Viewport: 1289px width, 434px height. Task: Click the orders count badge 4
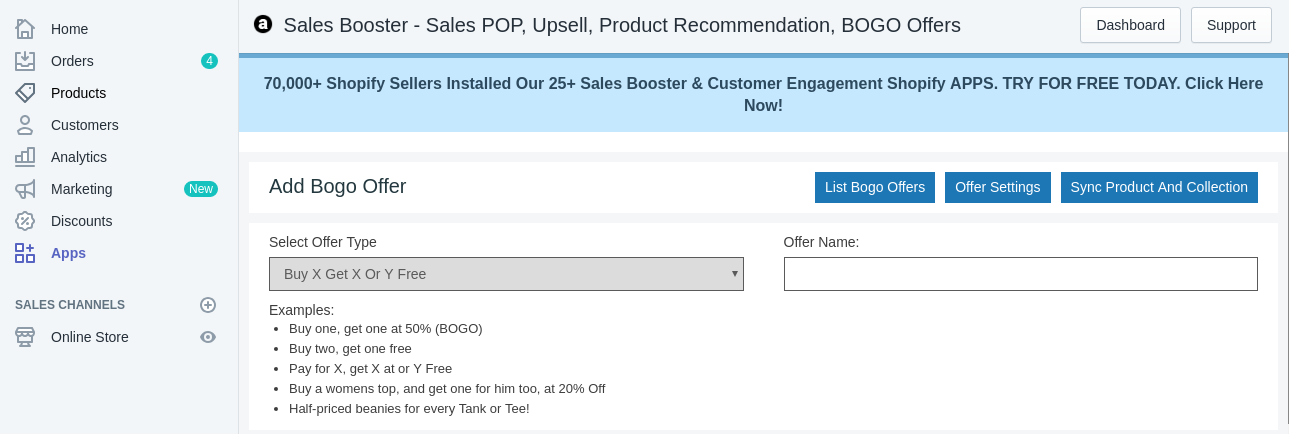click(x=209, y=61)
